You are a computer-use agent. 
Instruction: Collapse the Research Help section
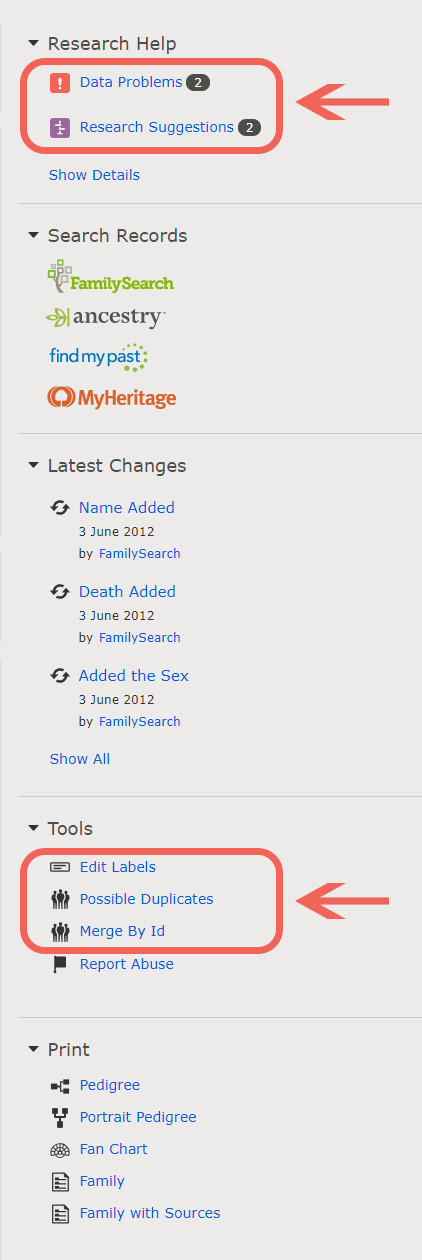tap(34, 44)
